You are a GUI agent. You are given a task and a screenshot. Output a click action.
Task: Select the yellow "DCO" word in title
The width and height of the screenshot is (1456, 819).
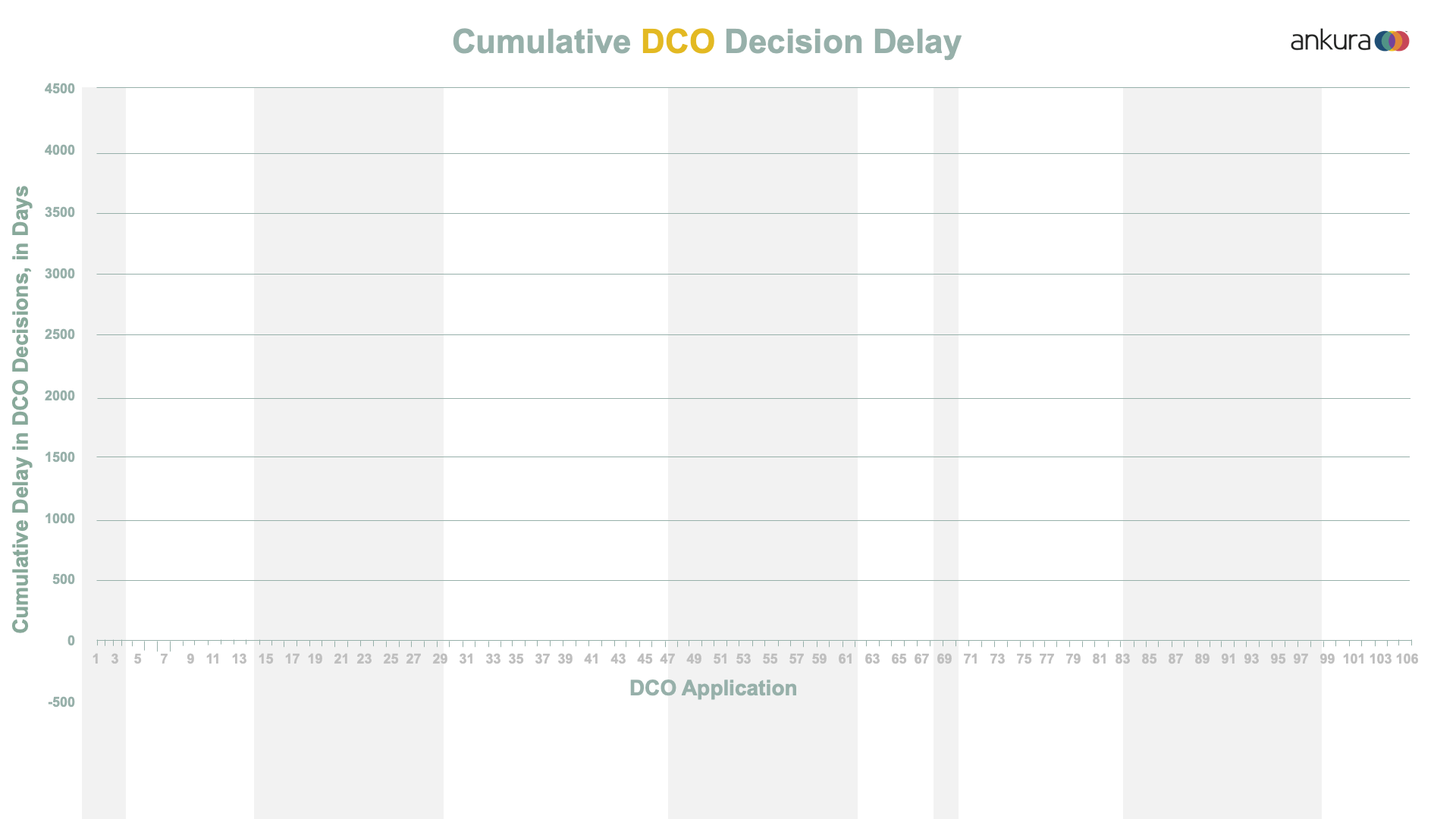(x=677, y=42)
